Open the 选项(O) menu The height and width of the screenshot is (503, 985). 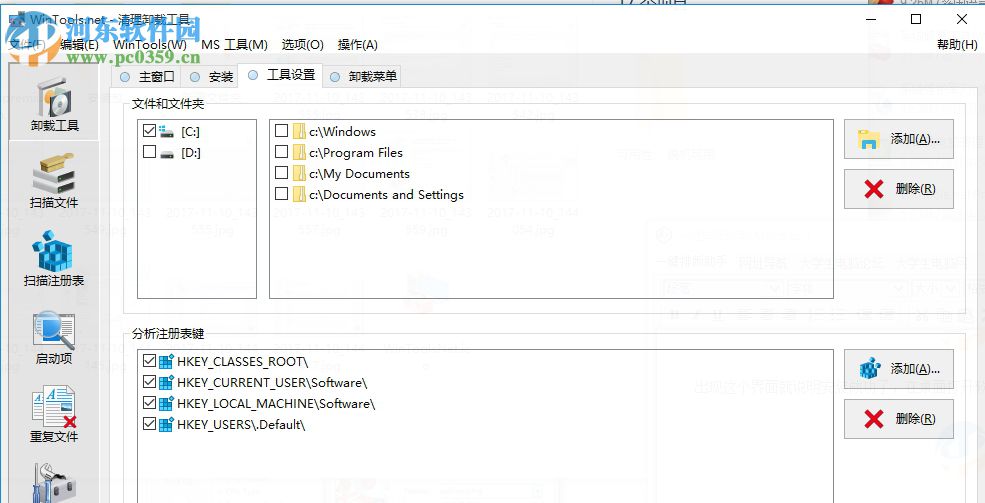click(x=302, y=45)
